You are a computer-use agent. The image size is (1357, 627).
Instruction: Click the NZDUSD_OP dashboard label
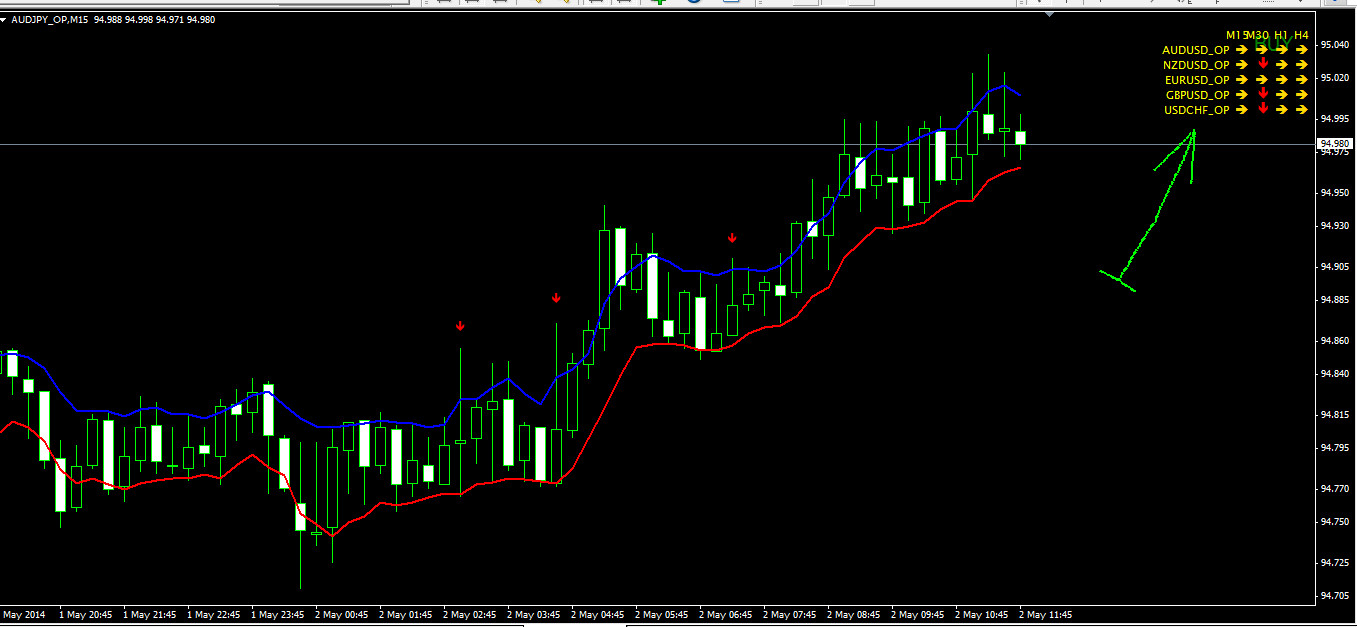1197,65
